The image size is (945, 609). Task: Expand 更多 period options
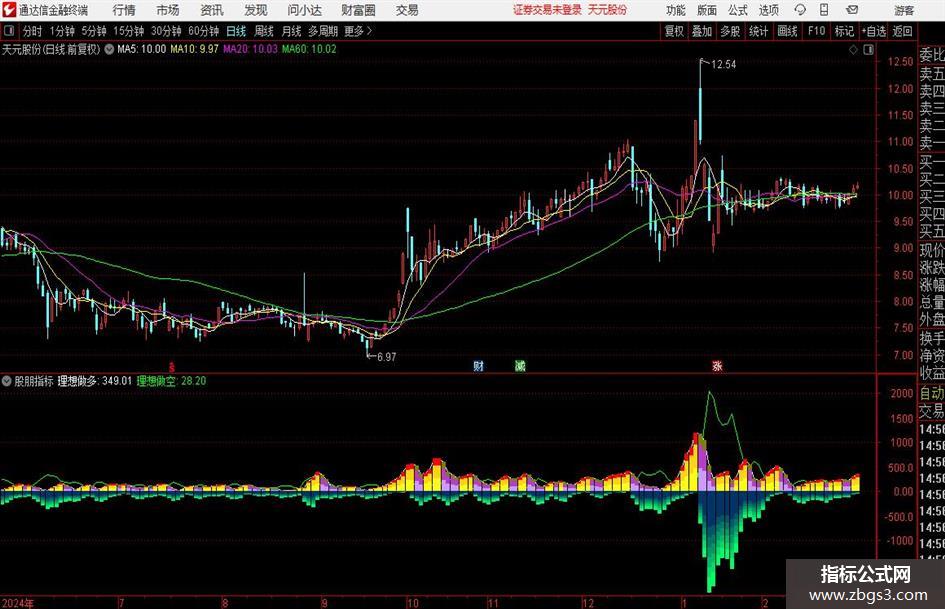[358, 31]
